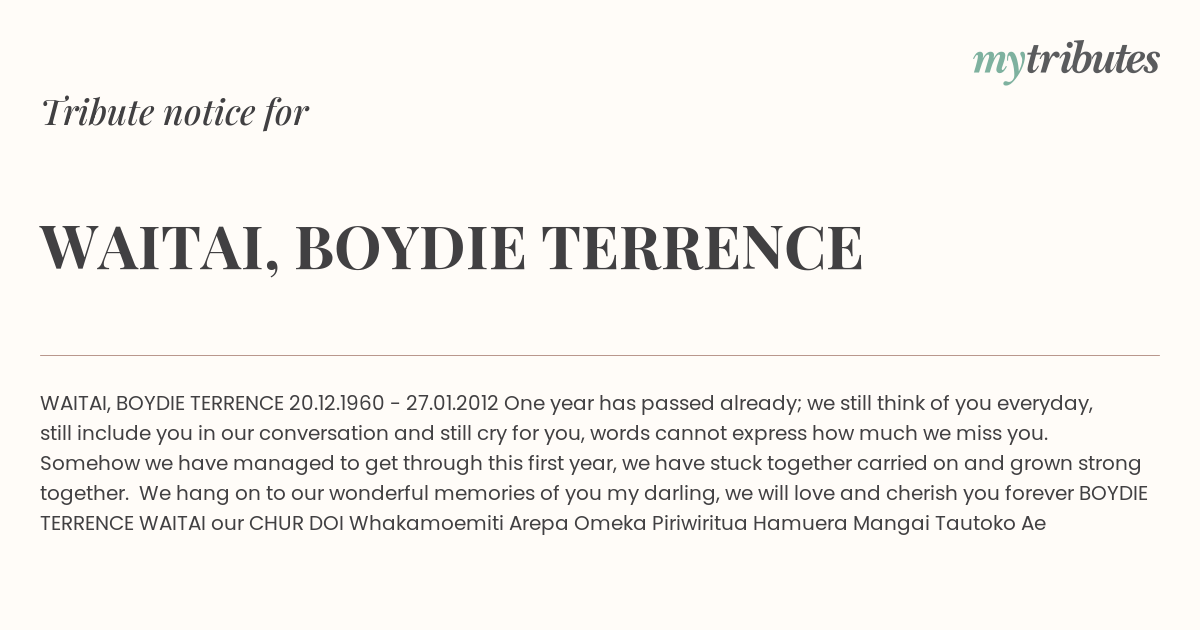
Task: Click the large WAITAI, BOYDIE TERRENCE title
Action: (451, 248)
